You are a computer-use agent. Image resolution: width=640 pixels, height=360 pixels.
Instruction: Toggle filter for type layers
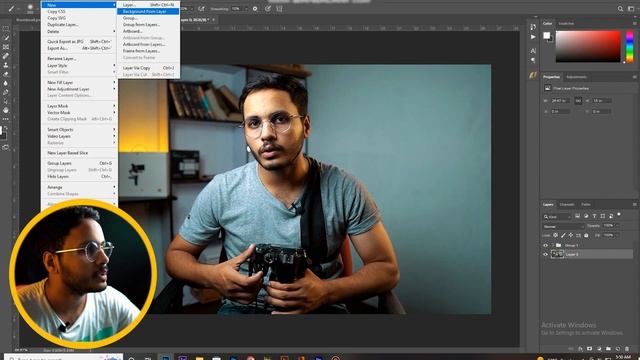594,216
